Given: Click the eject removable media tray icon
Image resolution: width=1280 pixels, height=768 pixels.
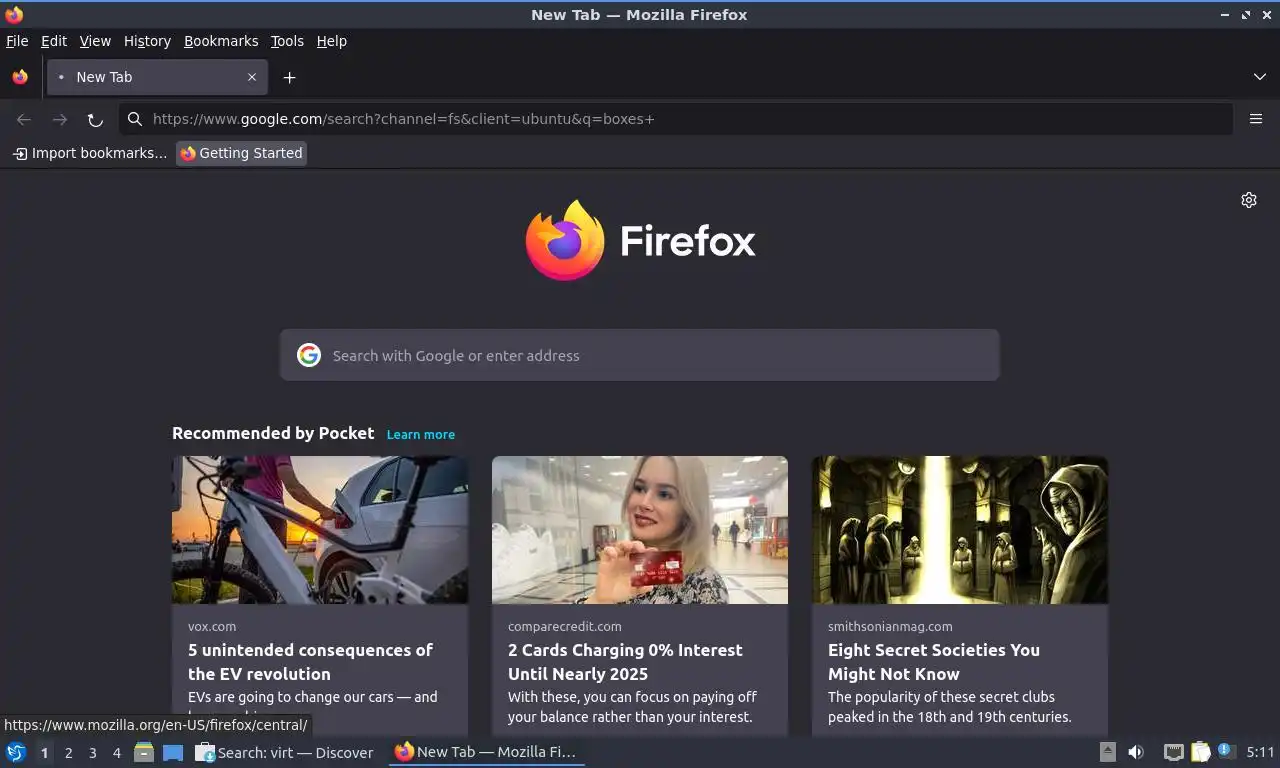Looking at the screenshot, I should pos(1108,752).
